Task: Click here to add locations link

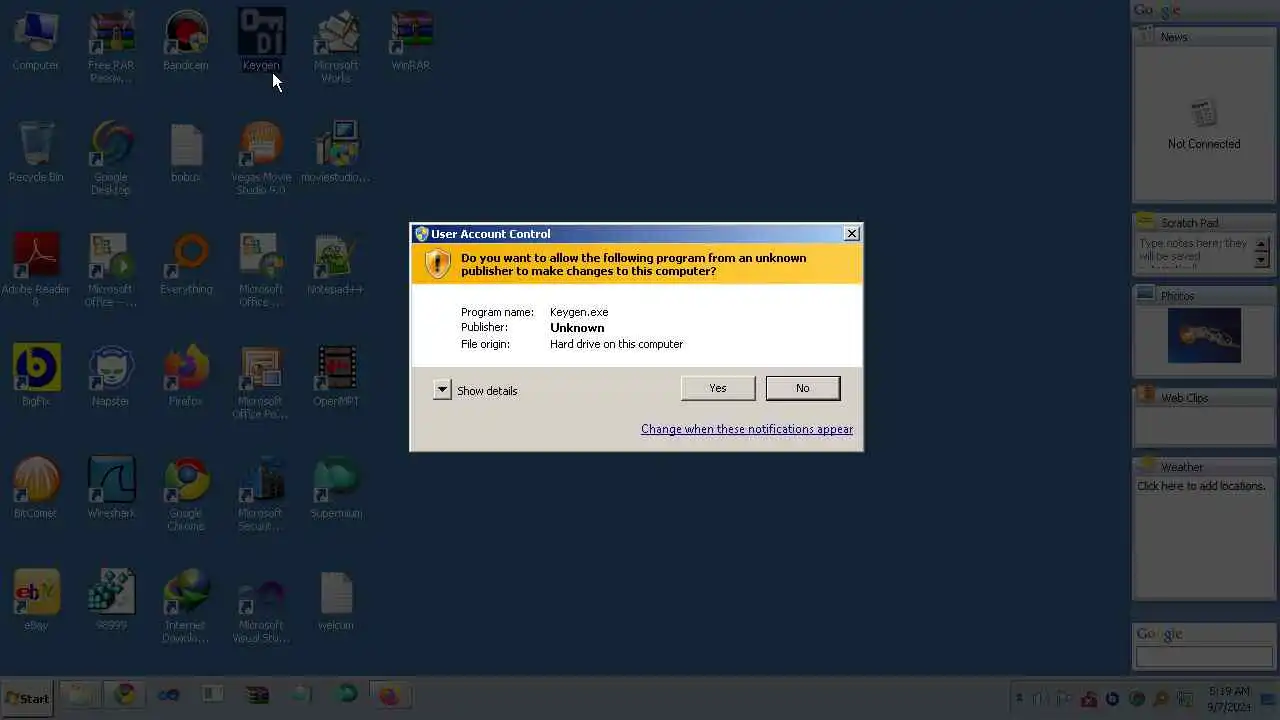Action: click(x=1201, y=486)
